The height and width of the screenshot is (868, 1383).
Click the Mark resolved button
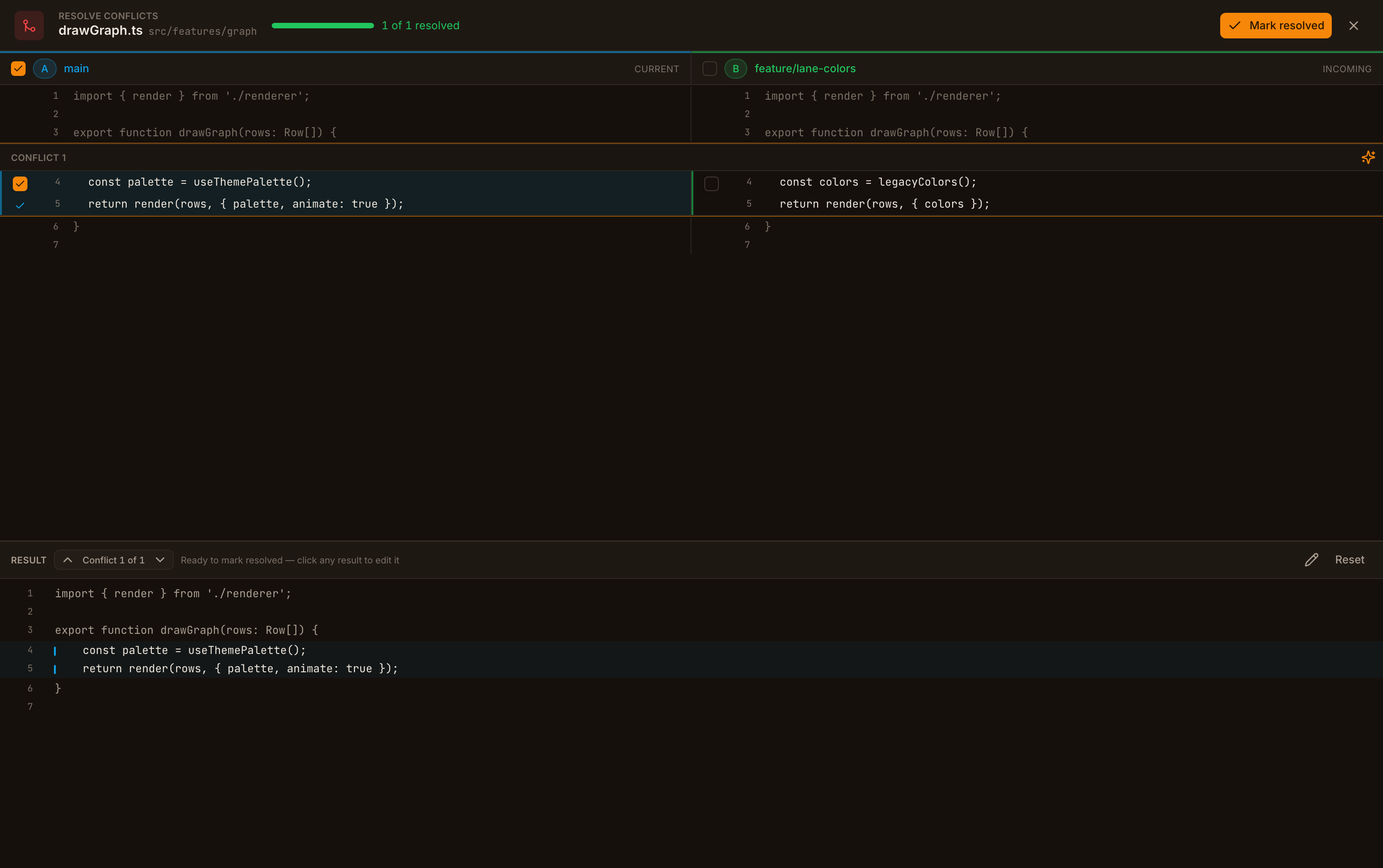(1275, 25)
